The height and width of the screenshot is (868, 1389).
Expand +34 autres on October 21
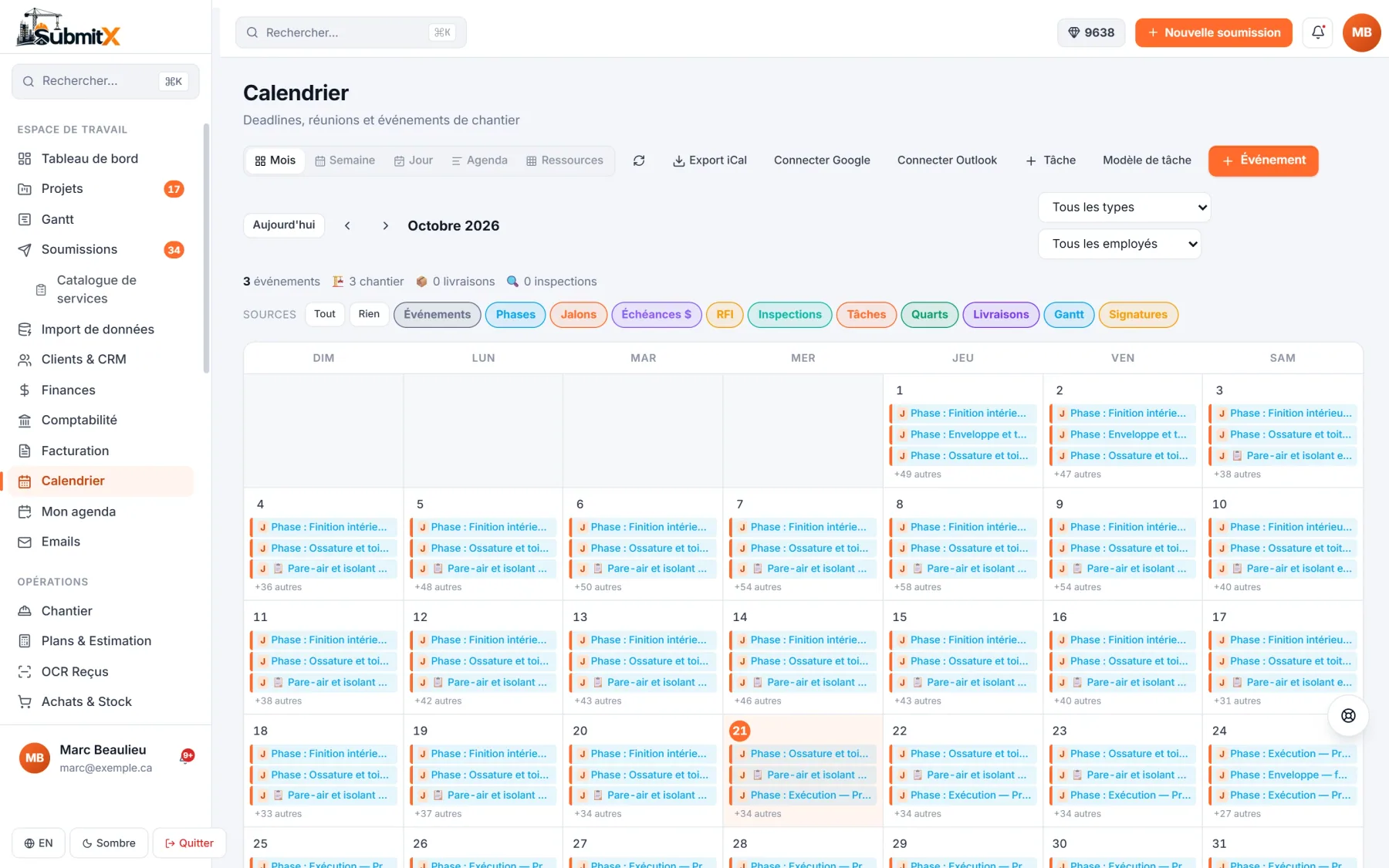[x=758, y=814]
